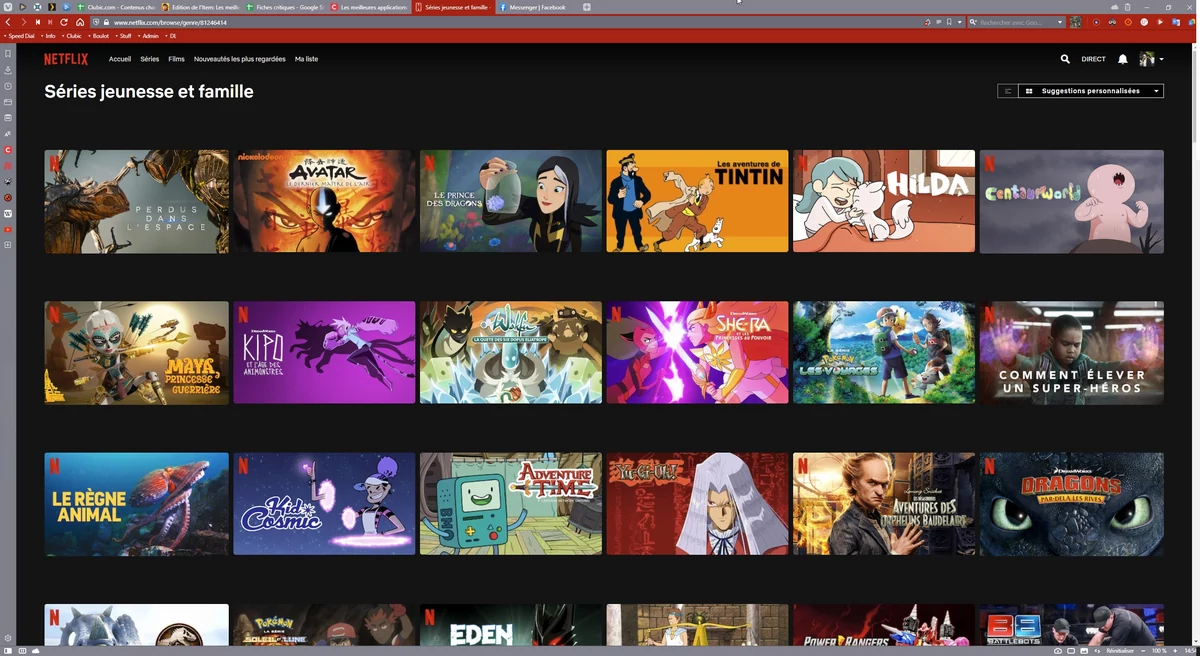Switch to the Clubic.com browser tab
The width and height of the screenshot is (1200, 656).
point(116,7)
